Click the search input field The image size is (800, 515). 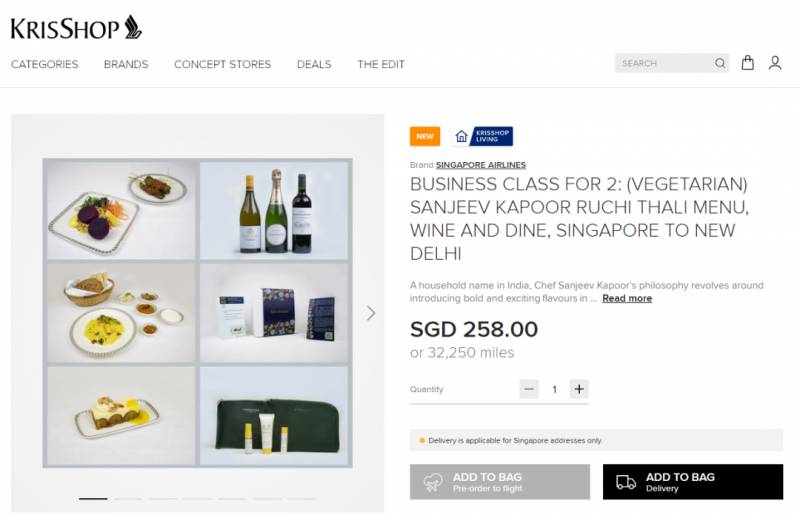pos(664,63)
